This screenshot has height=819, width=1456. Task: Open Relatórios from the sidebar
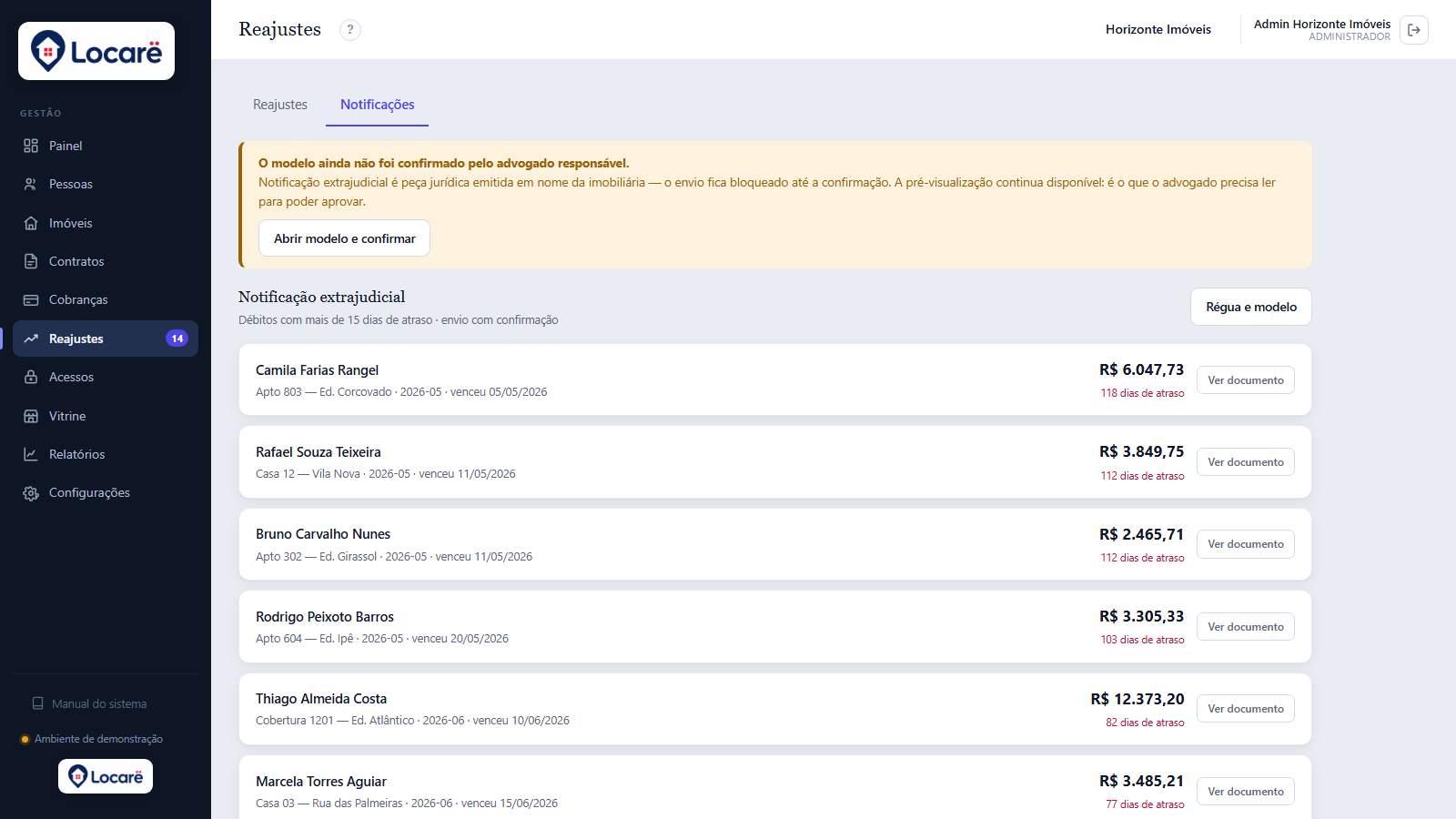tap(106, 454)
